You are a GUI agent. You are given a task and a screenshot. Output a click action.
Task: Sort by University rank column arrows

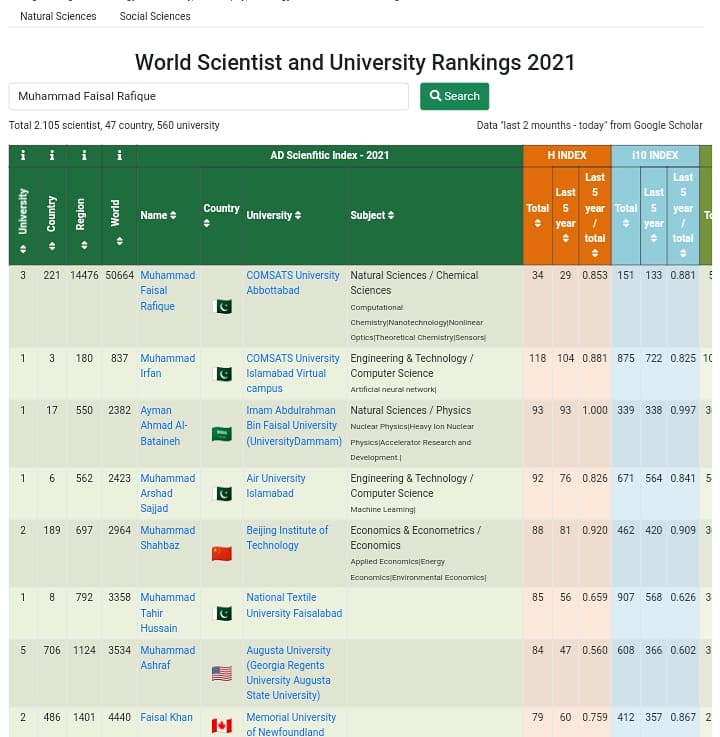coord(23,249)
